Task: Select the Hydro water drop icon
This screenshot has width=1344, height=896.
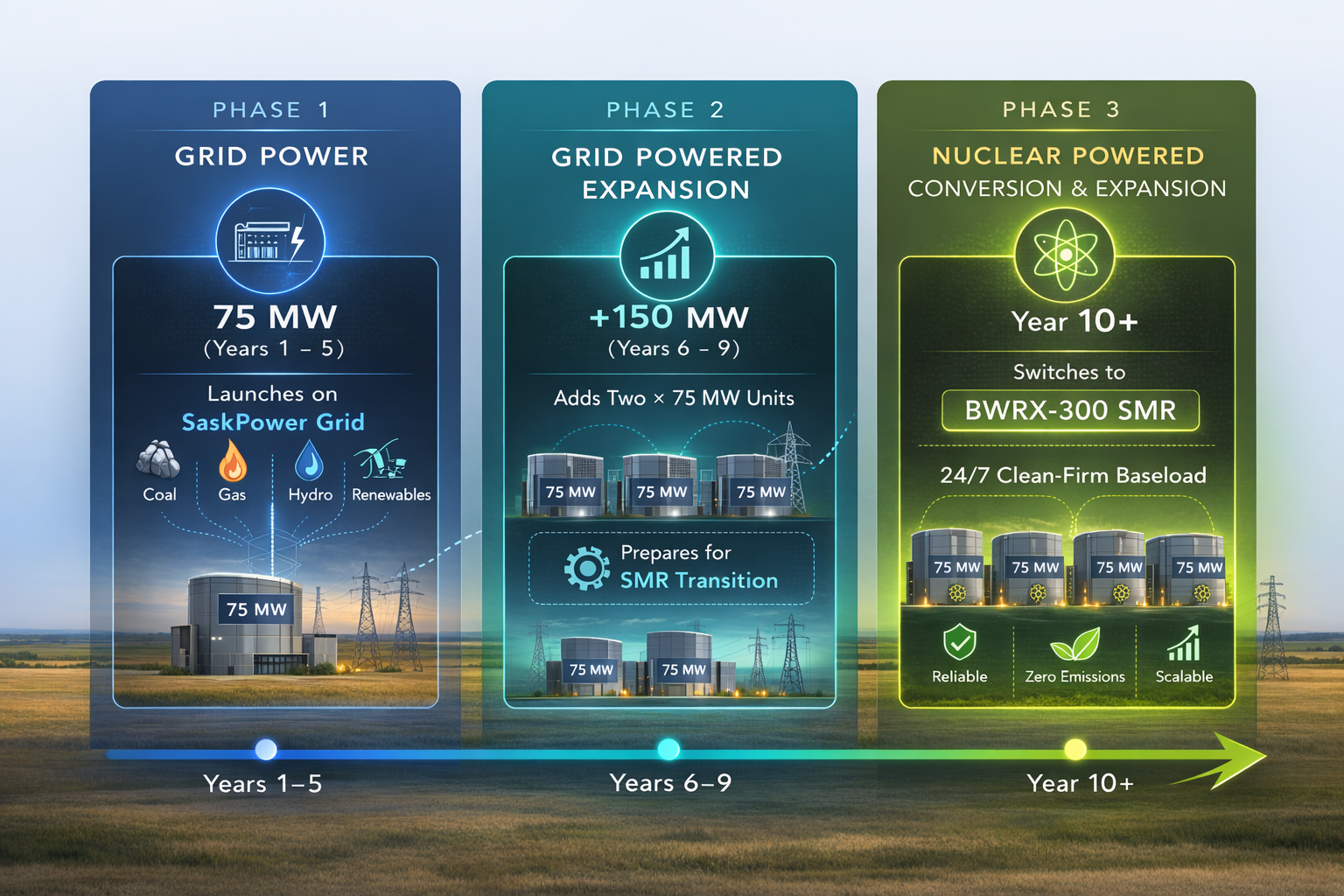Action: tap(309, 460)
